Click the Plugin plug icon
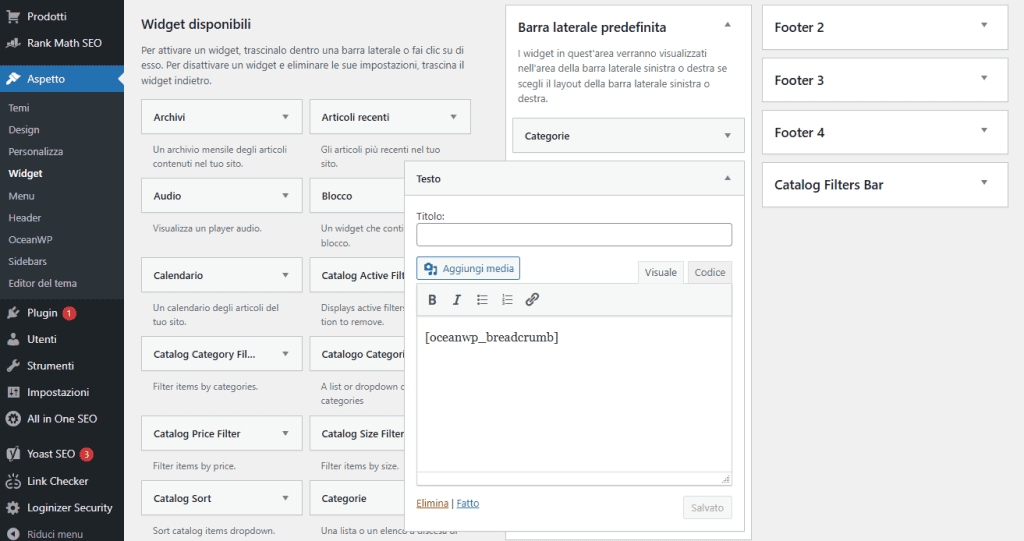This screenshot has width=1024, height=541. point(13,313)
